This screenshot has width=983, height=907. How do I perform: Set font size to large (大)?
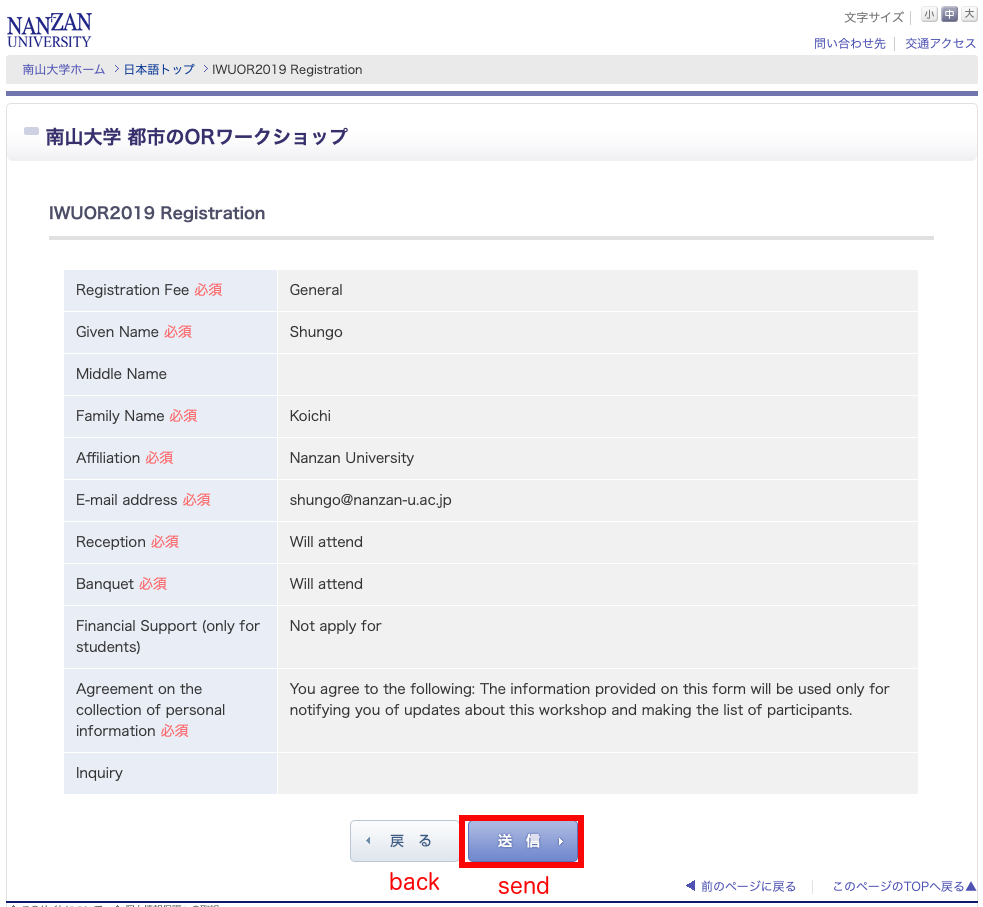[x=969, y=14]
